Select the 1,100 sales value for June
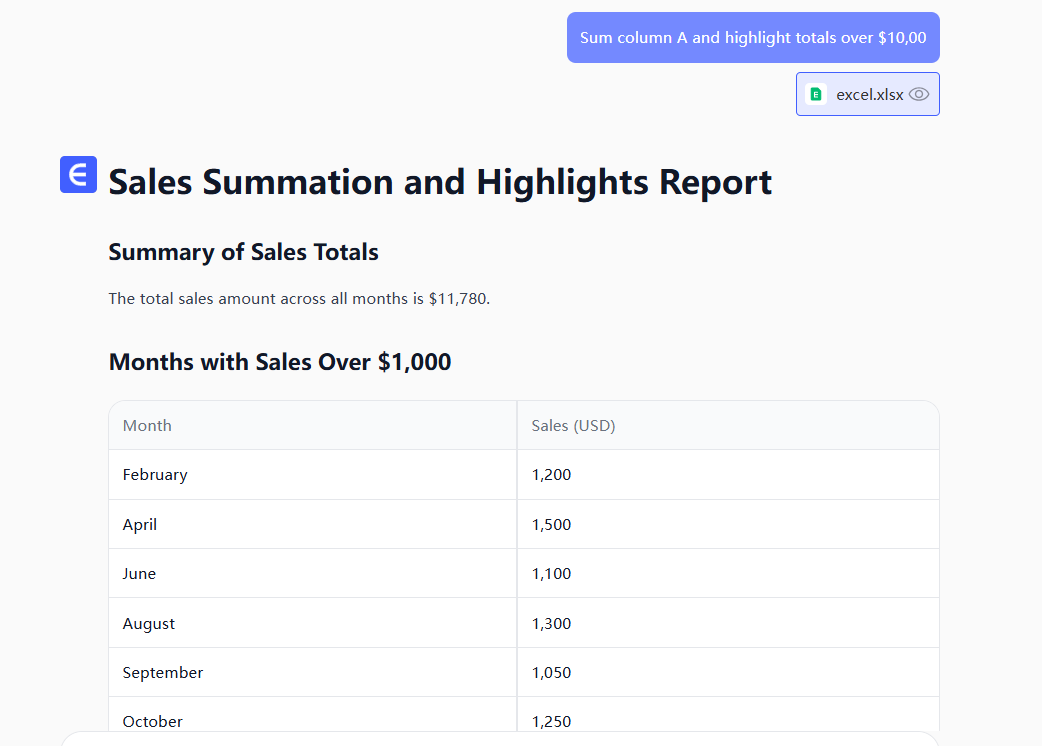The width and height of the screenshot is (1042, 746). [x=551, y=574]
